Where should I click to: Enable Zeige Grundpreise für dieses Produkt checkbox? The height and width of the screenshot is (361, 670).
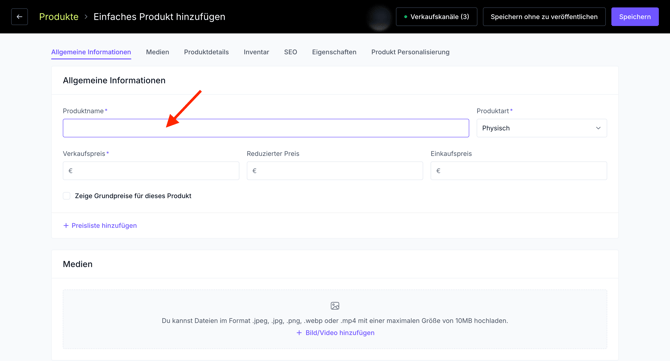tap(67, 196)
